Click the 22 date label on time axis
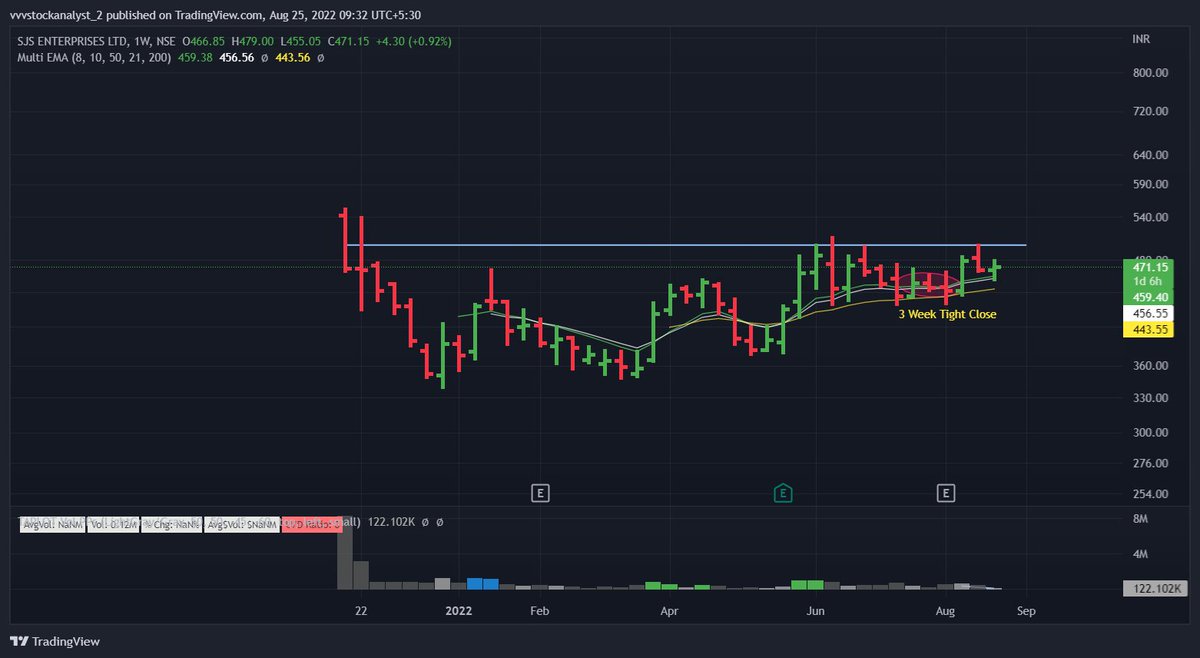Screen dimensions: 1200x658 (361, 609)
